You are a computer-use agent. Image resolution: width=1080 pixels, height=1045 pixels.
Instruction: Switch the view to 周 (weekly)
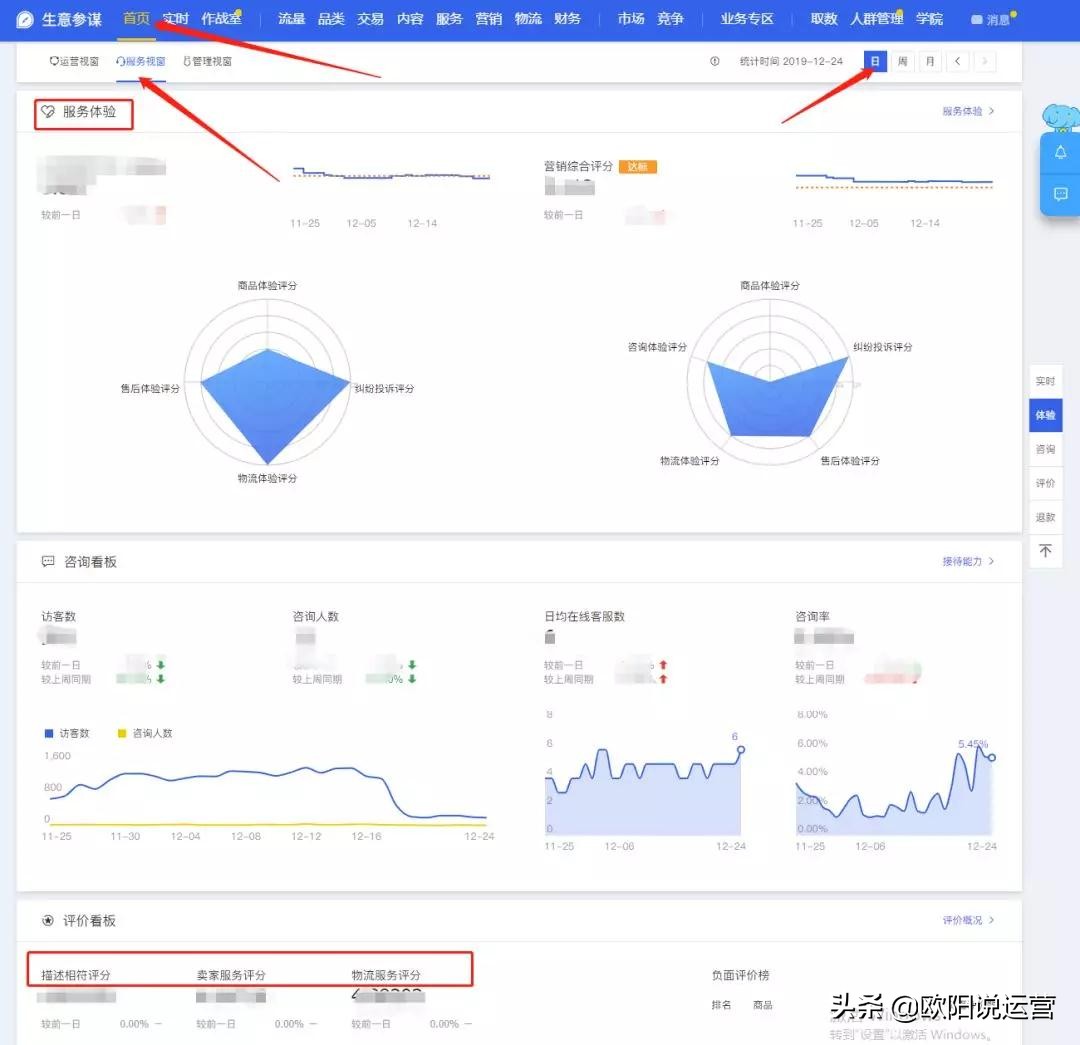tap(903, 61)
